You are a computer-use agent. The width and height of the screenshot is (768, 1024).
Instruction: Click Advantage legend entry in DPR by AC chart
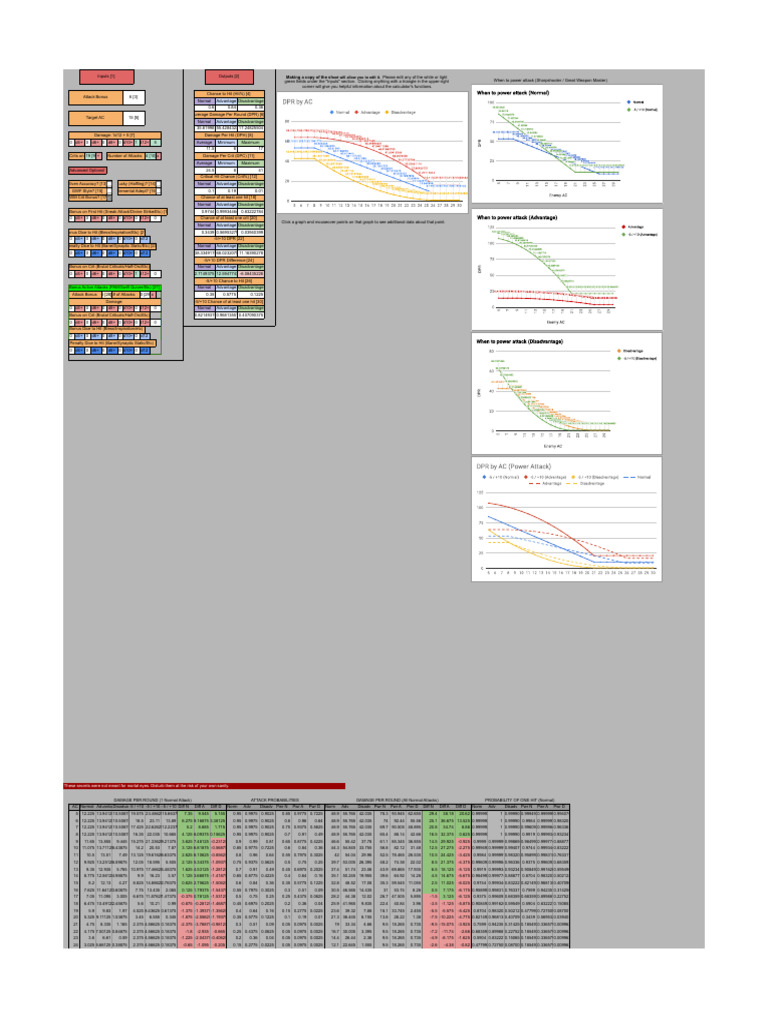pos(368,112)
